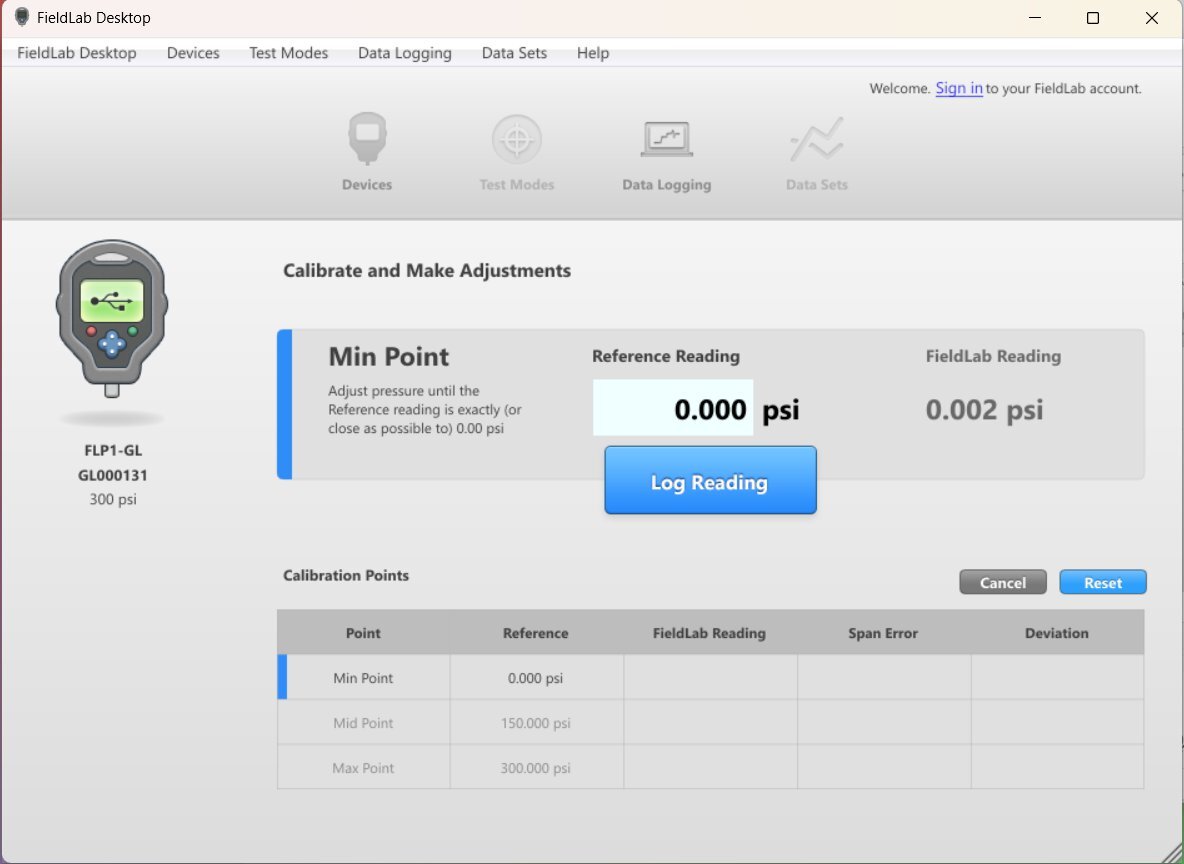Cancel the calibration
Screen dimensions: 1184x864
point(1002,583)
